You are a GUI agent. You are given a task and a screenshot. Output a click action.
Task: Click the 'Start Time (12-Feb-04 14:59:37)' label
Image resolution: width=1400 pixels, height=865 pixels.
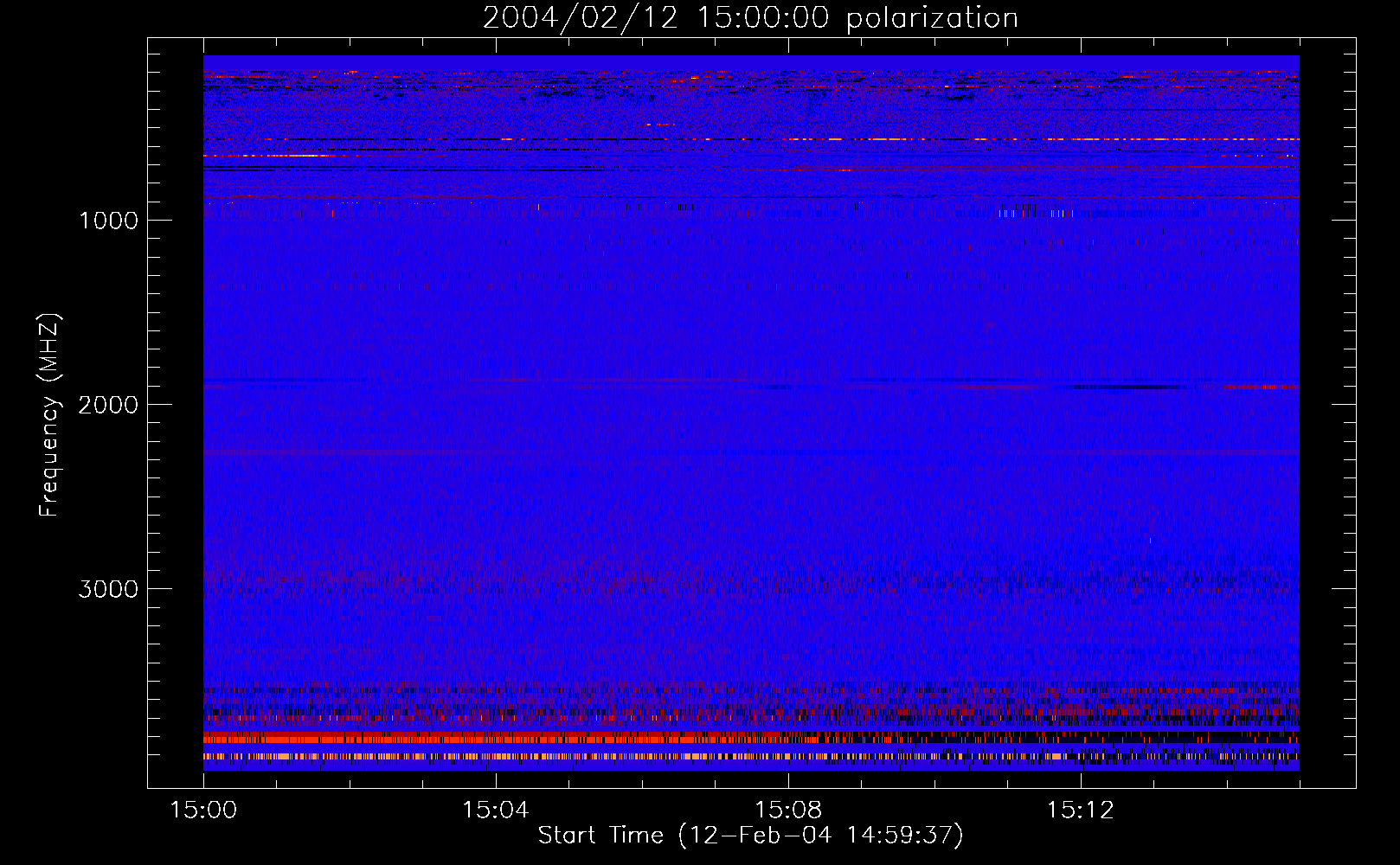click(x=751, y=836)
